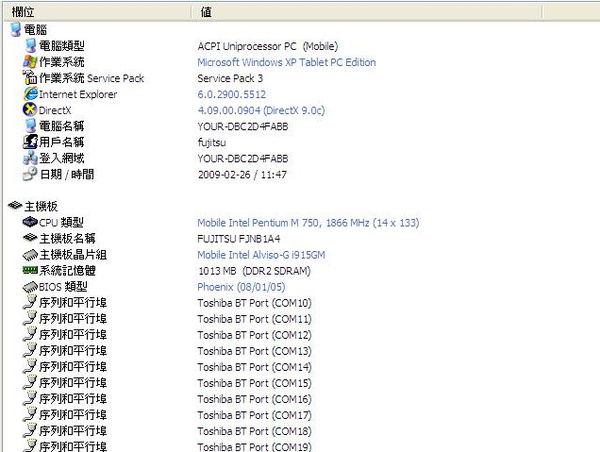
Task: Click the 主機板 section header icon
Action: point(15,206)
